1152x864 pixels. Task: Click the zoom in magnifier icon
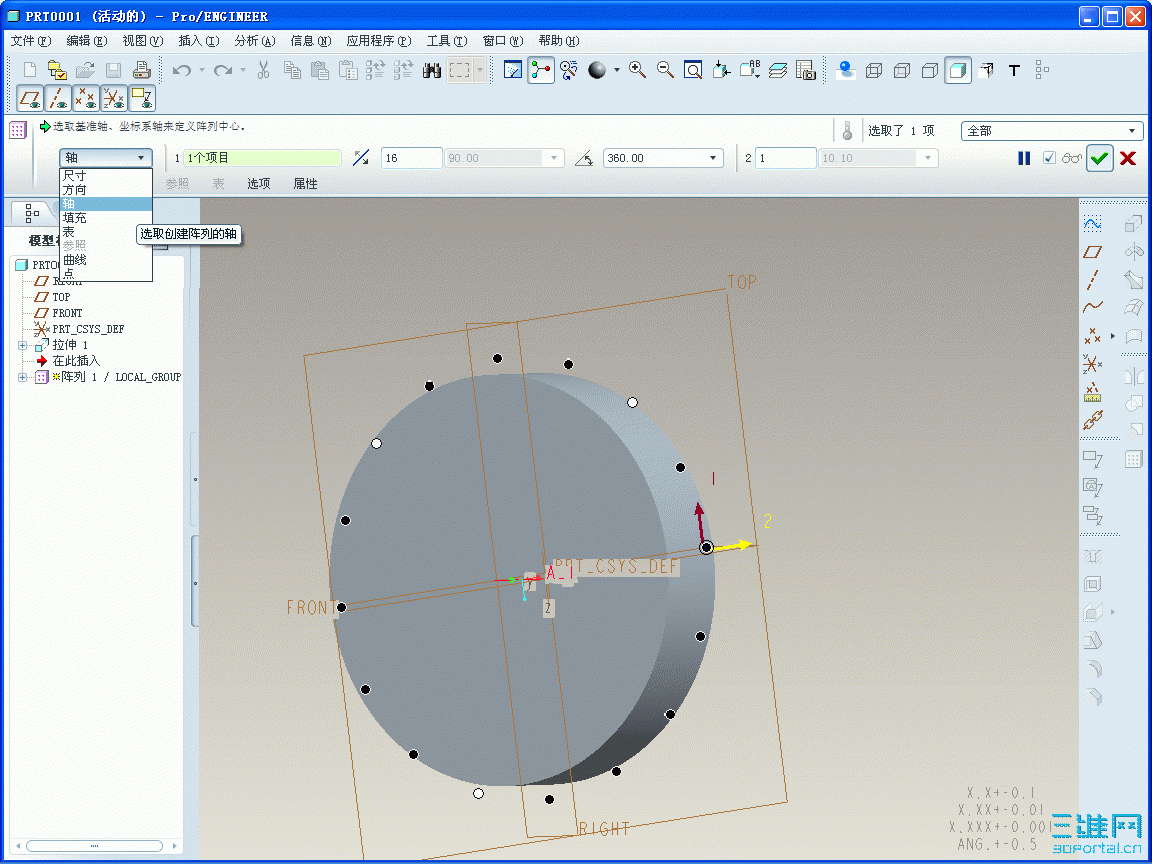pyautogui.click(x=637, y=70)
